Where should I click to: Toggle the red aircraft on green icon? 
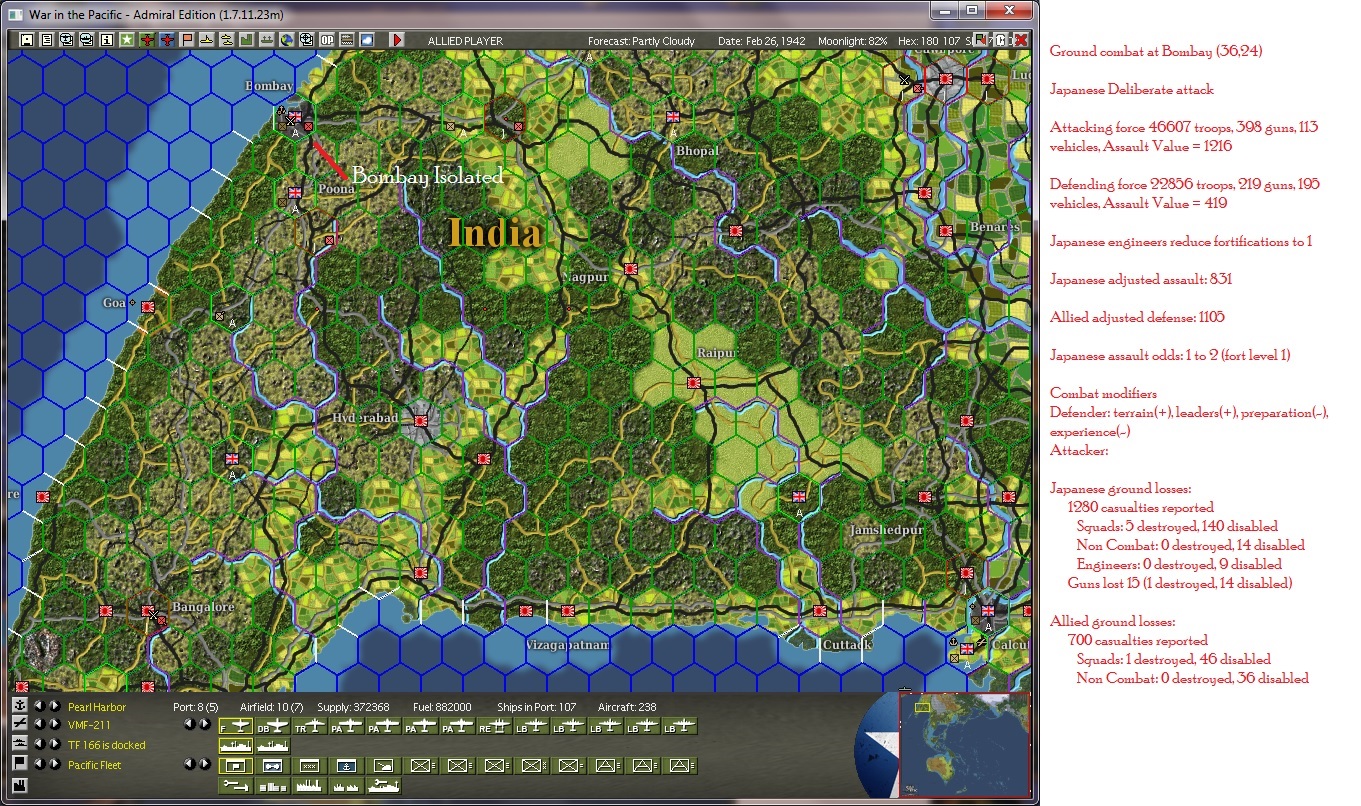click(147, 40)
